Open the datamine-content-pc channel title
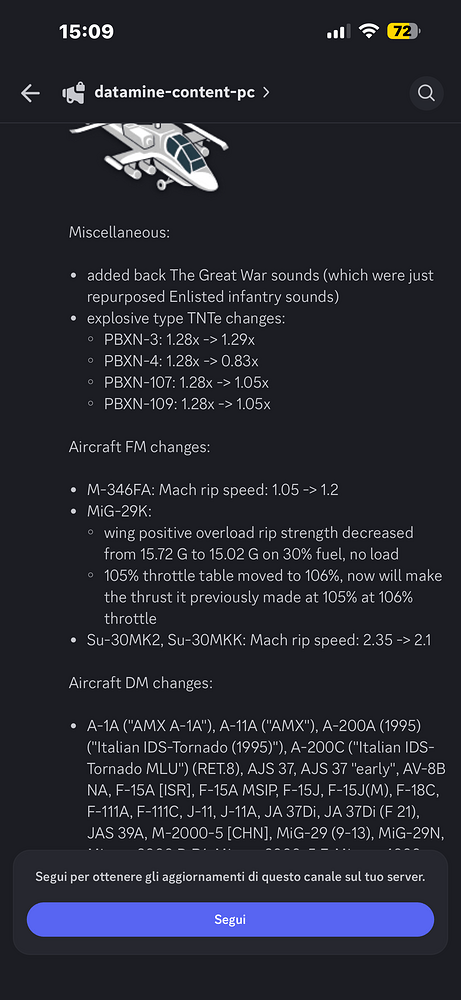Image resolution: width=461 pixels, height=1000 pixels. (174, 92)
